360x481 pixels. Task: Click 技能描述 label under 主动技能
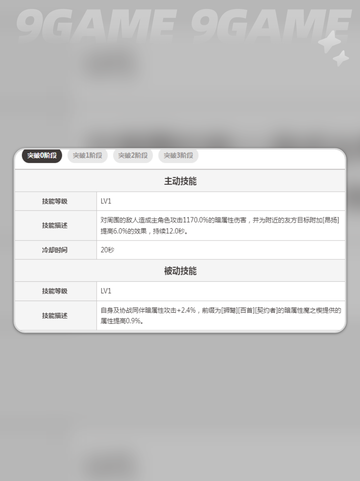click(55, 226)
